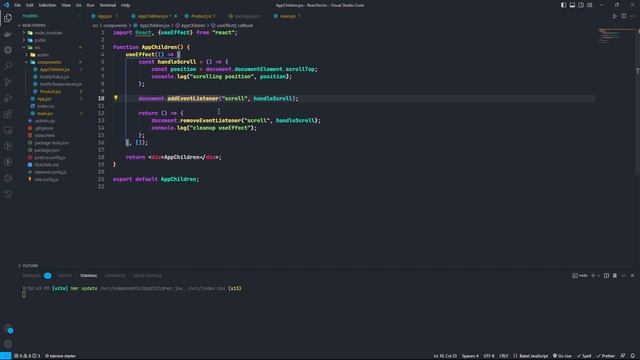Open Manage gear icon in activity bar
Screen dimensions: 640x360
point(8,344)
